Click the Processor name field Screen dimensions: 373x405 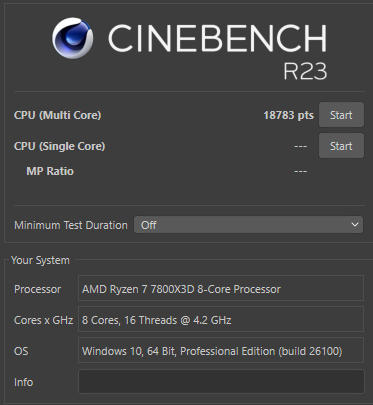pyautogui.click(x=221, y=289)
